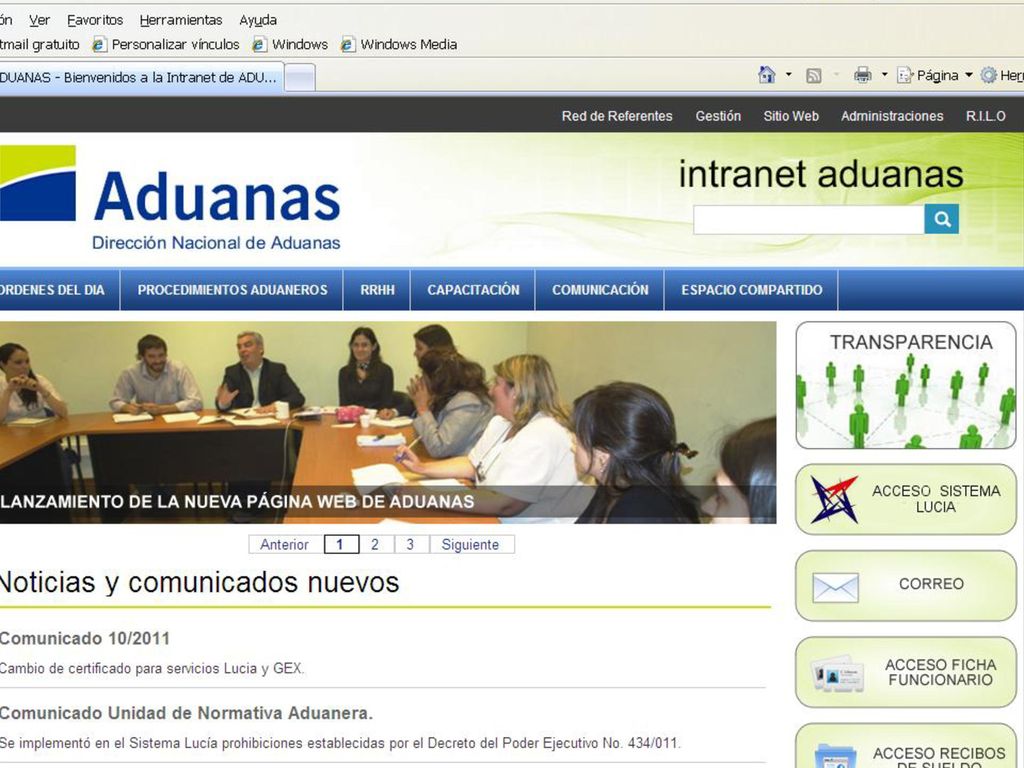Click the Aduanas logo

[170, 199]
